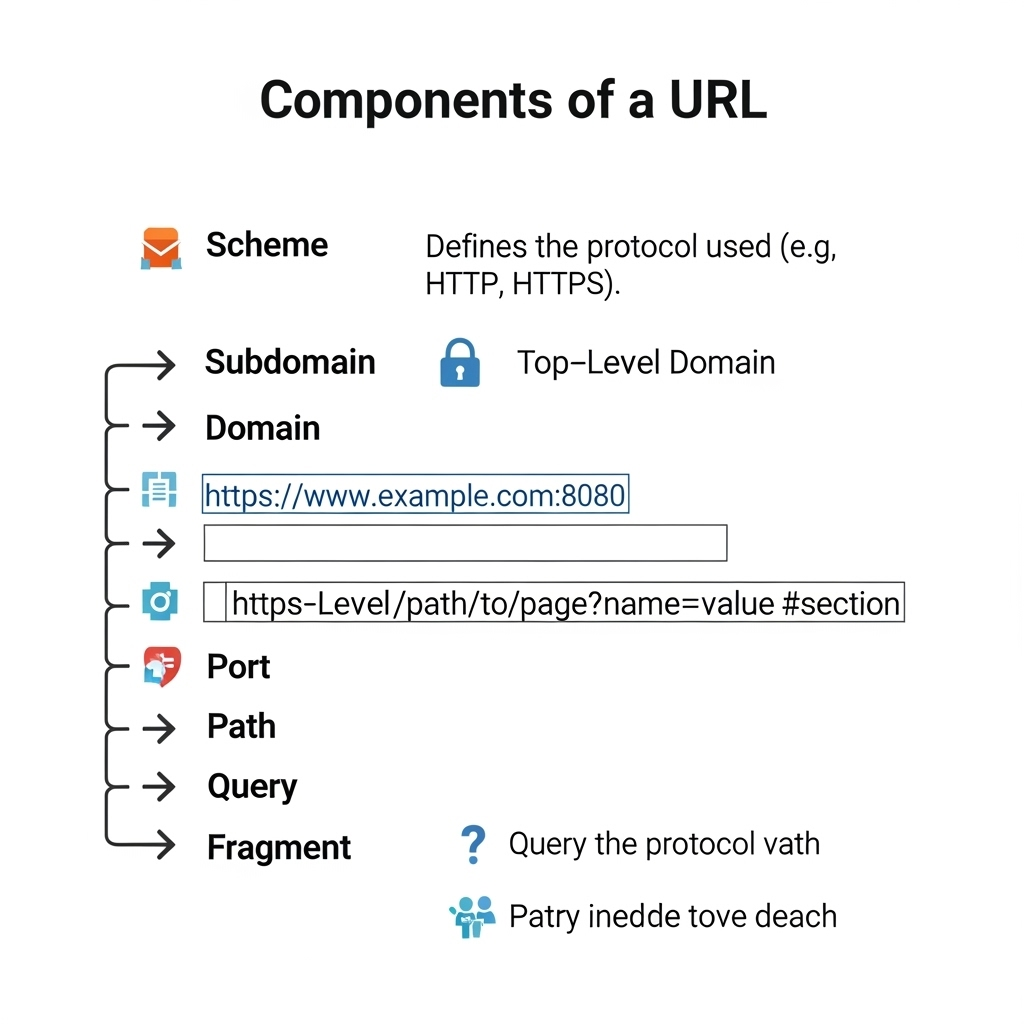Click the teal document icon beside the URL

160,490
